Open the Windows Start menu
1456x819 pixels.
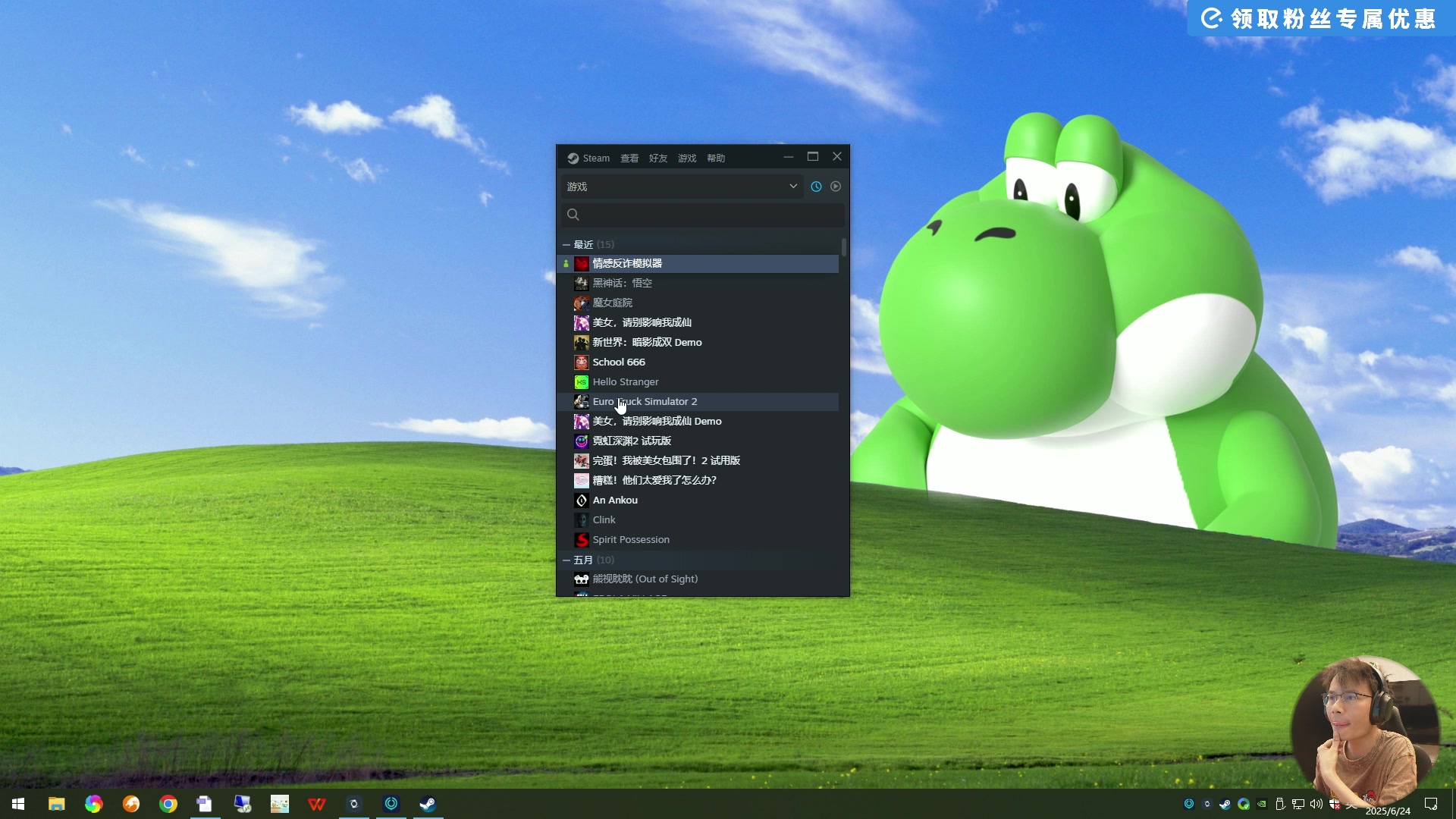(18, 804)
